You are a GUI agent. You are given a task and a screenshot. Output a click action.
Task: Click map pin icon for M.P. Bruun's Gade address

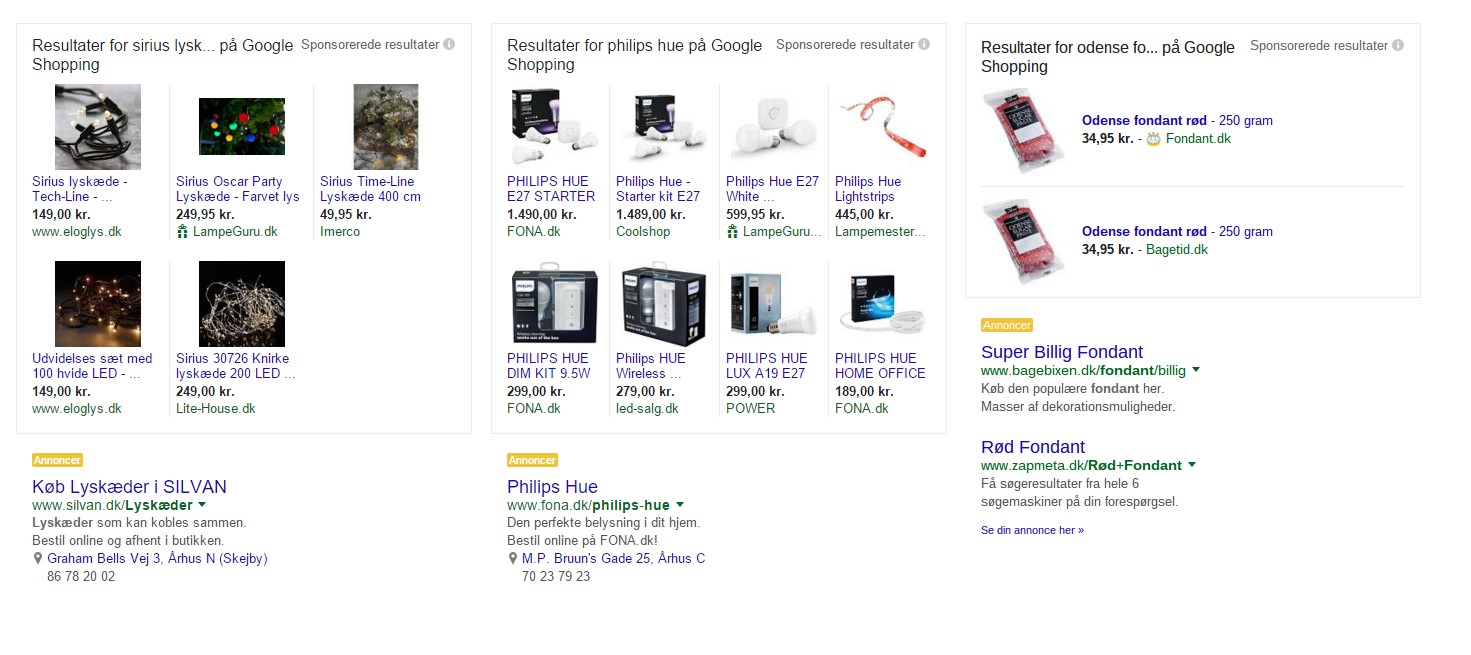(x=513, y=559)
